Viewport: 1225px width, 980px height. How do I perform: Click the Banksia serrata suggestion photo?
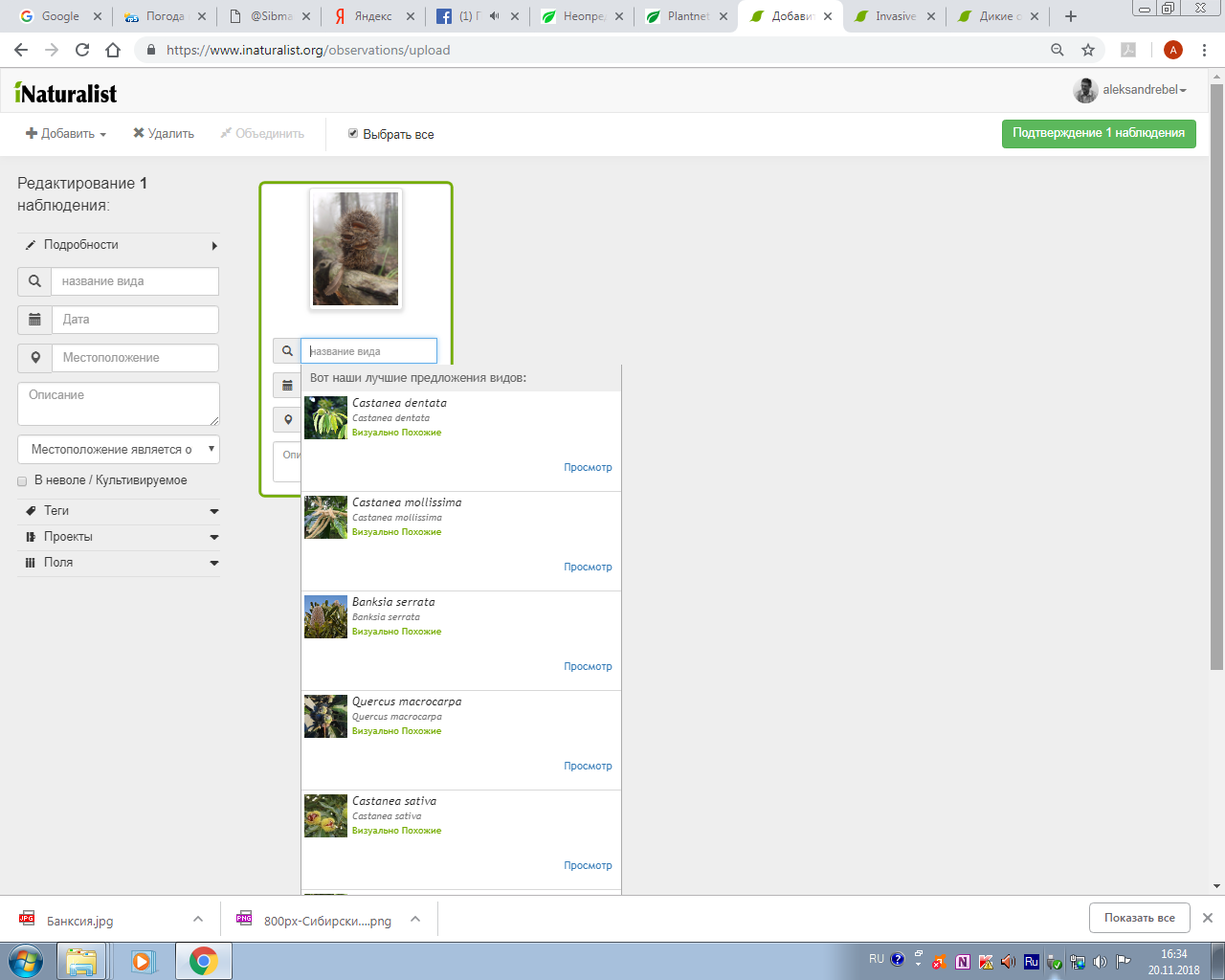[325, 617]
